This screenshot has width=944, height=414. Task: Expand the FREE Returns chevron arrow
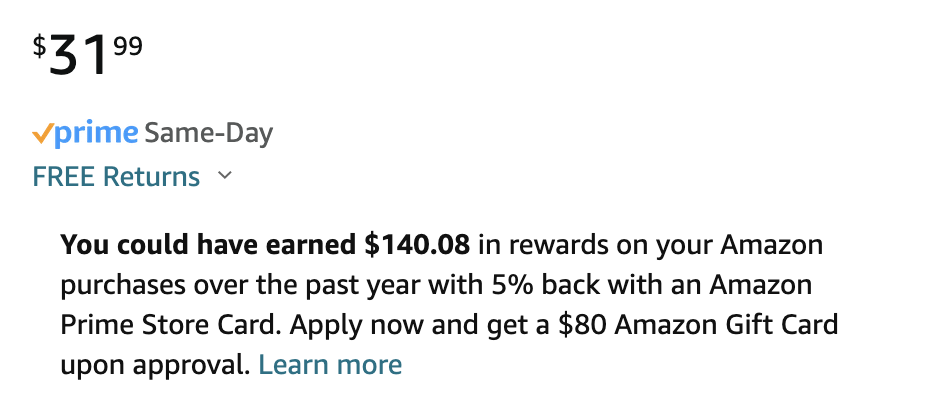[x=225, y=176]
